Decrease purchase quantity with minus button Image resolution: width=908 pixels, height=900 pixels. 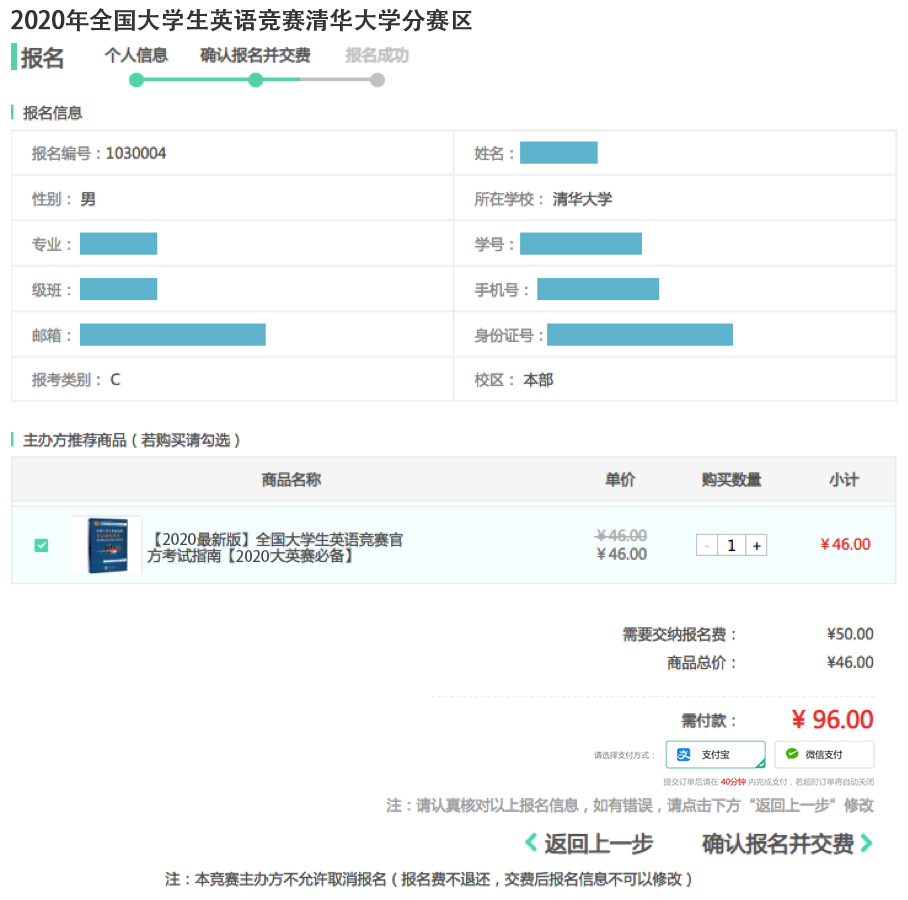click(707, 545)
